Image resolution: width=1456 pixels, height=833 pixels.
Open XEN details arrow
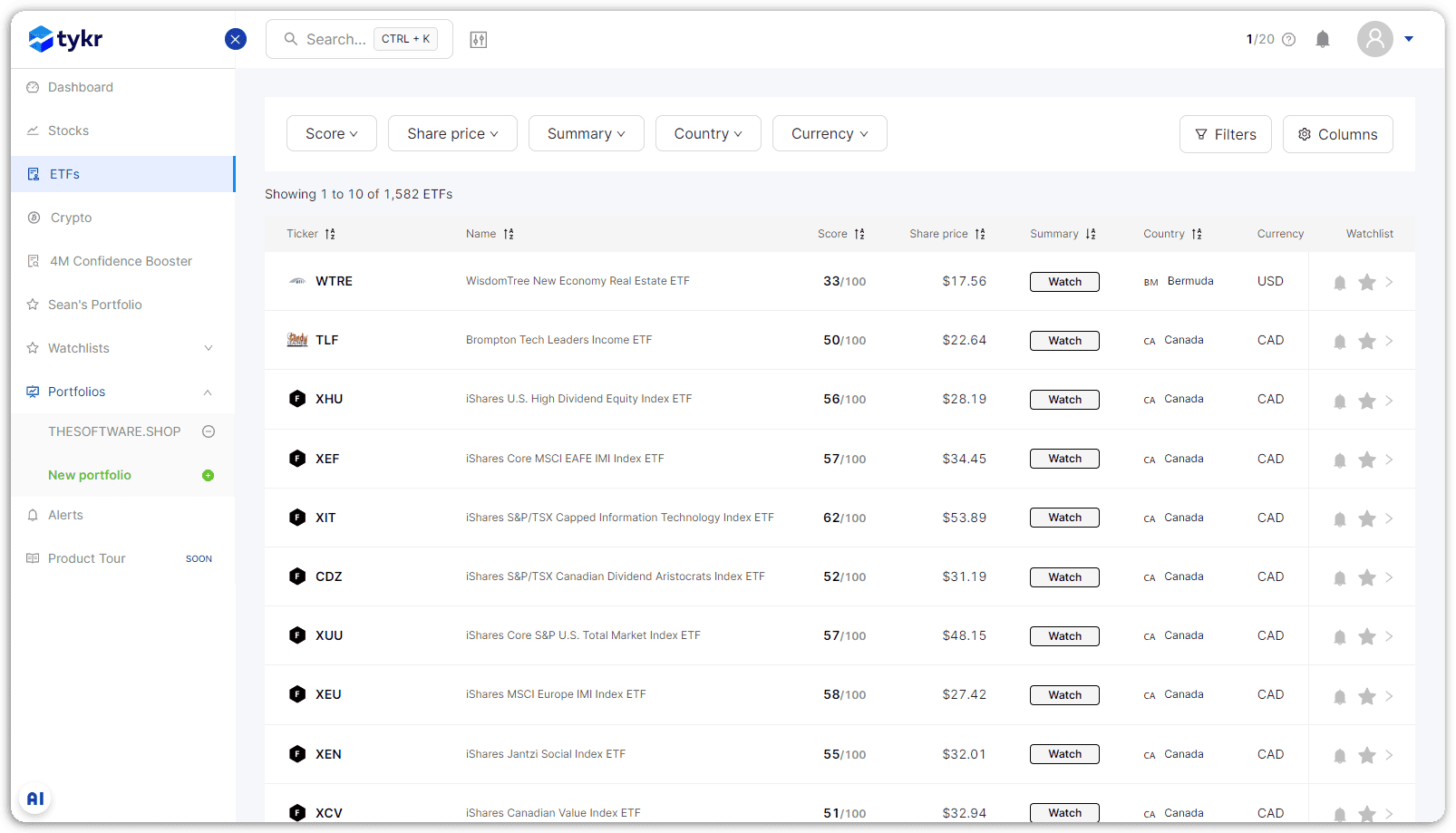point(1389,755)
